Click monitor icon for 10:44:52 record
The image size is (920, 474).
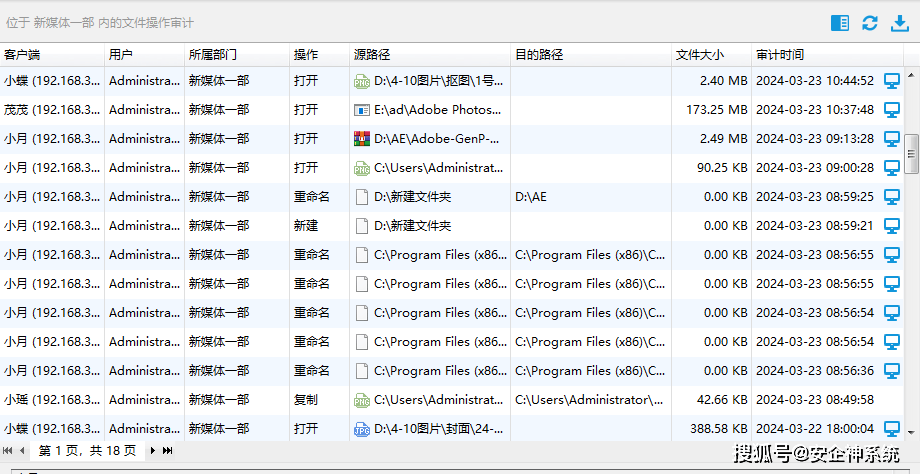[892, 81]
